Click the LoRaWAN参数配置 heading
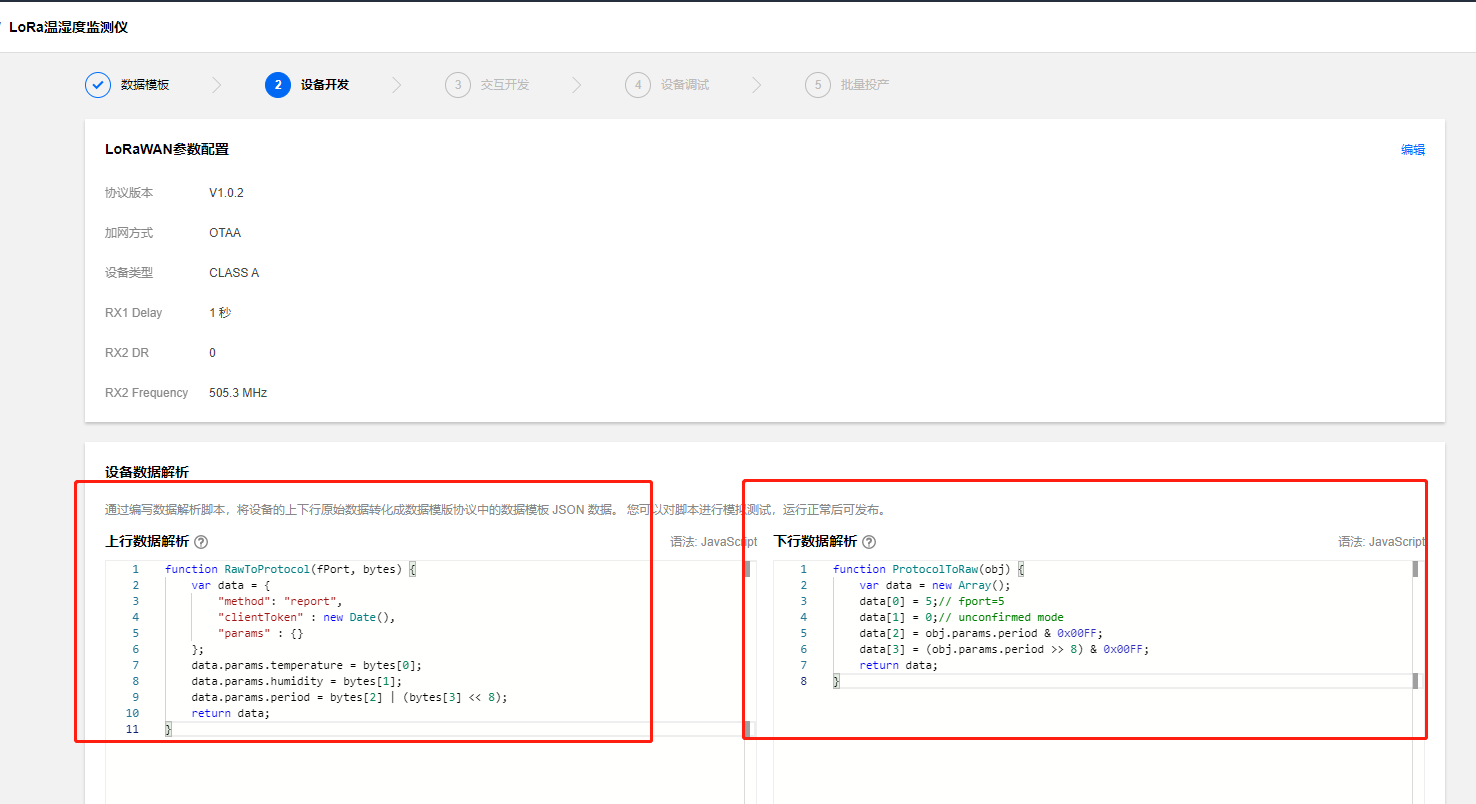 point(167,149)
